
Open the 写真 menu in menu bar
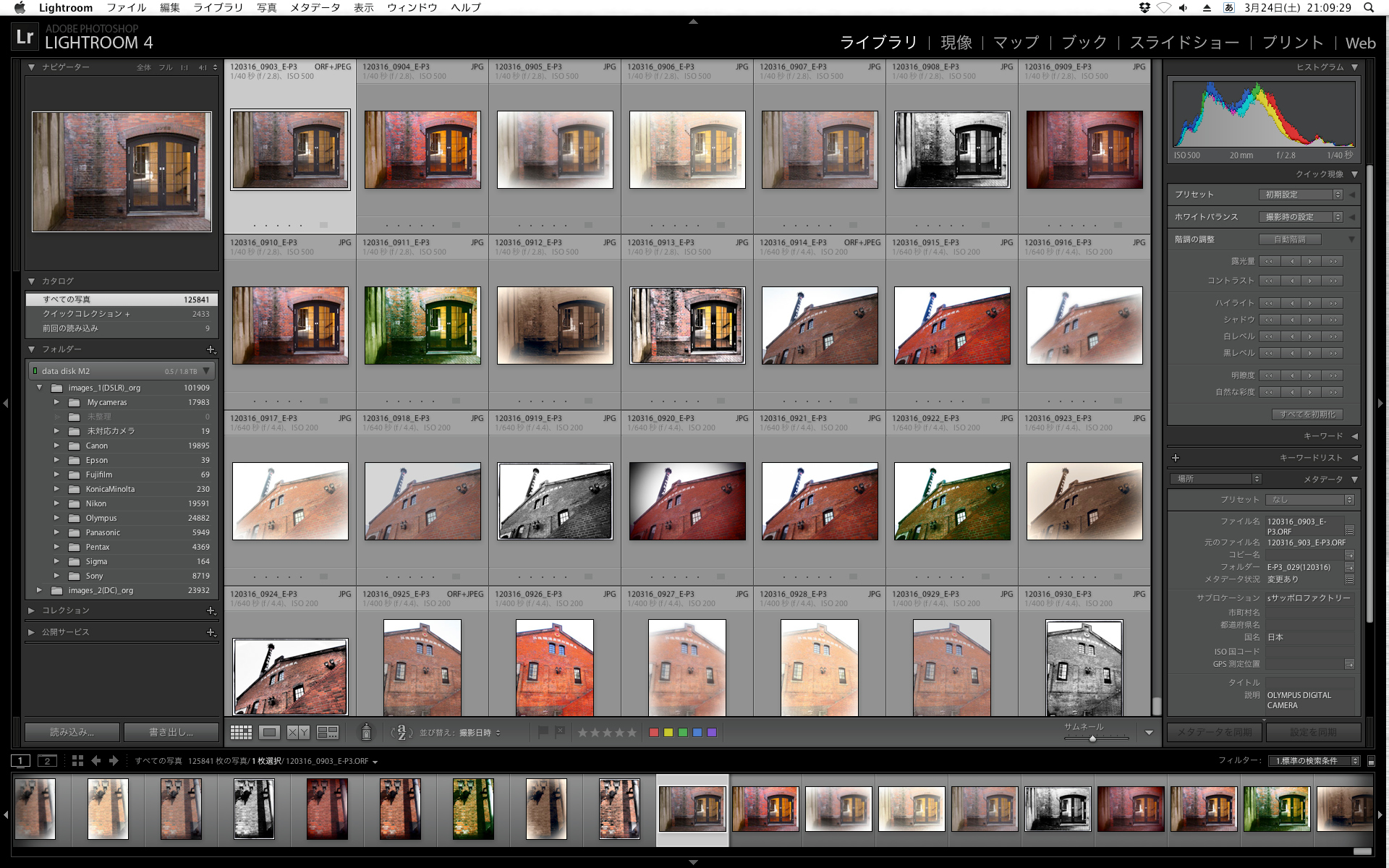click(266, 7)
